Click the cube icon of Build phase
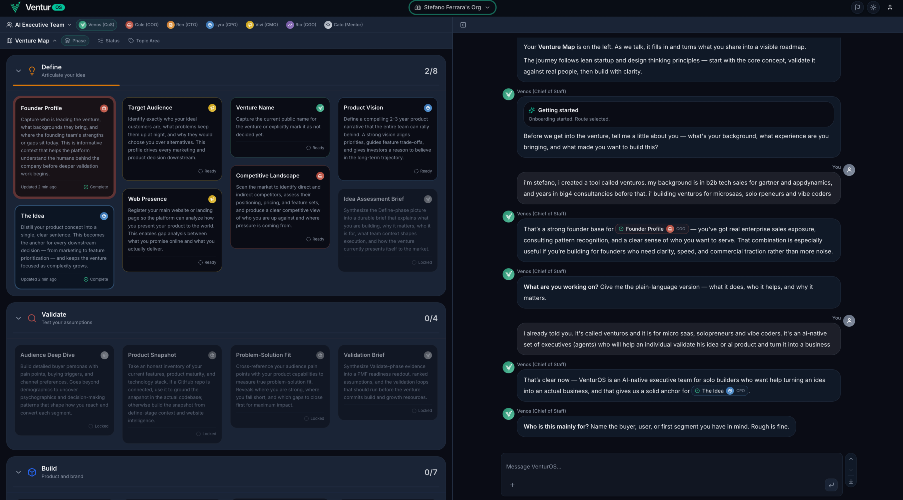The image size is (903, 500). point(32,472)
